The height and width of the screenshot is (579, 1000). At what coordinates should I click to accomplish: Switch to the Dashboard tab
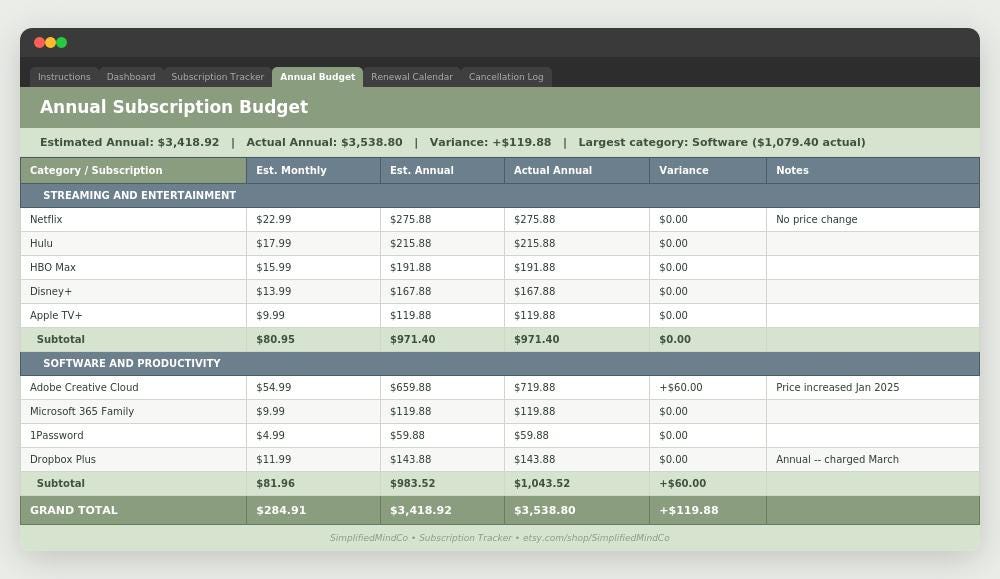tap(131, 77)
